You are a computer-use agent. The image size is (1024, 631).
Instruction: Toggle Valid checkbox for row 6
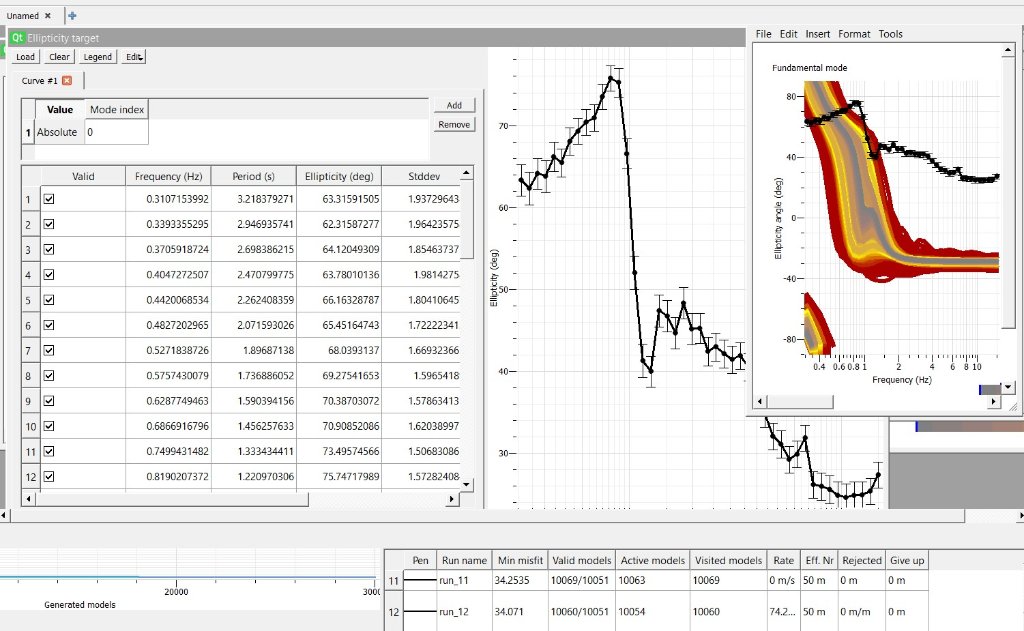(x=48, y=326)
